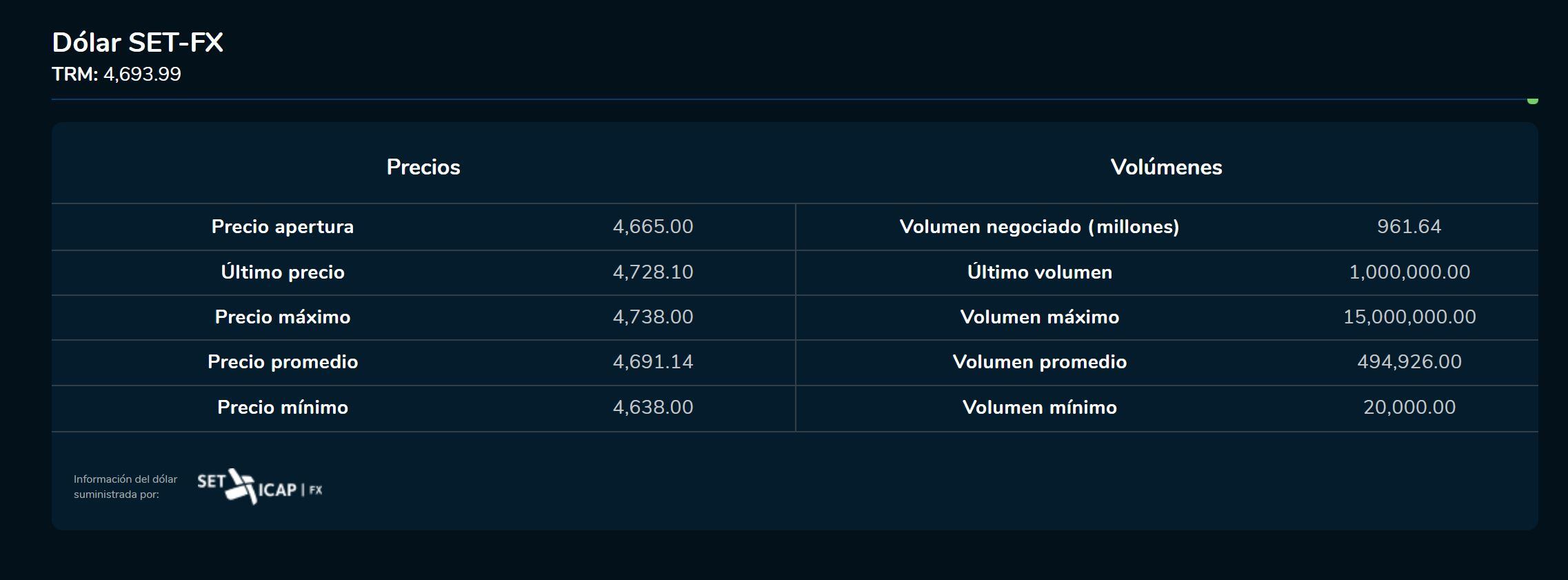Click the SET ICAP FX logo

pos(259,487)
